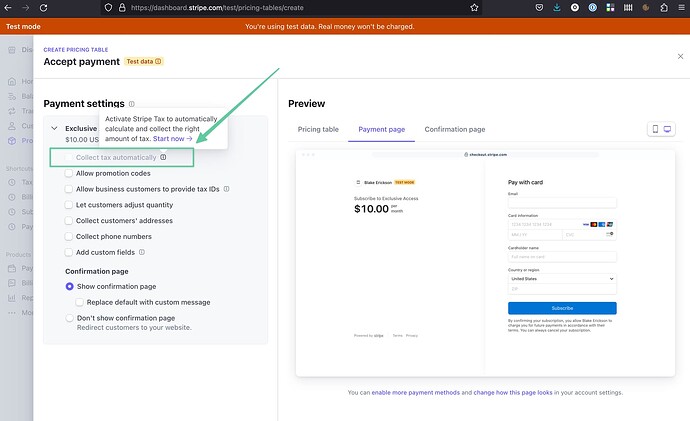Enable Let customers adjust quantity
This screenshot has width=690, height=421.
69,205
